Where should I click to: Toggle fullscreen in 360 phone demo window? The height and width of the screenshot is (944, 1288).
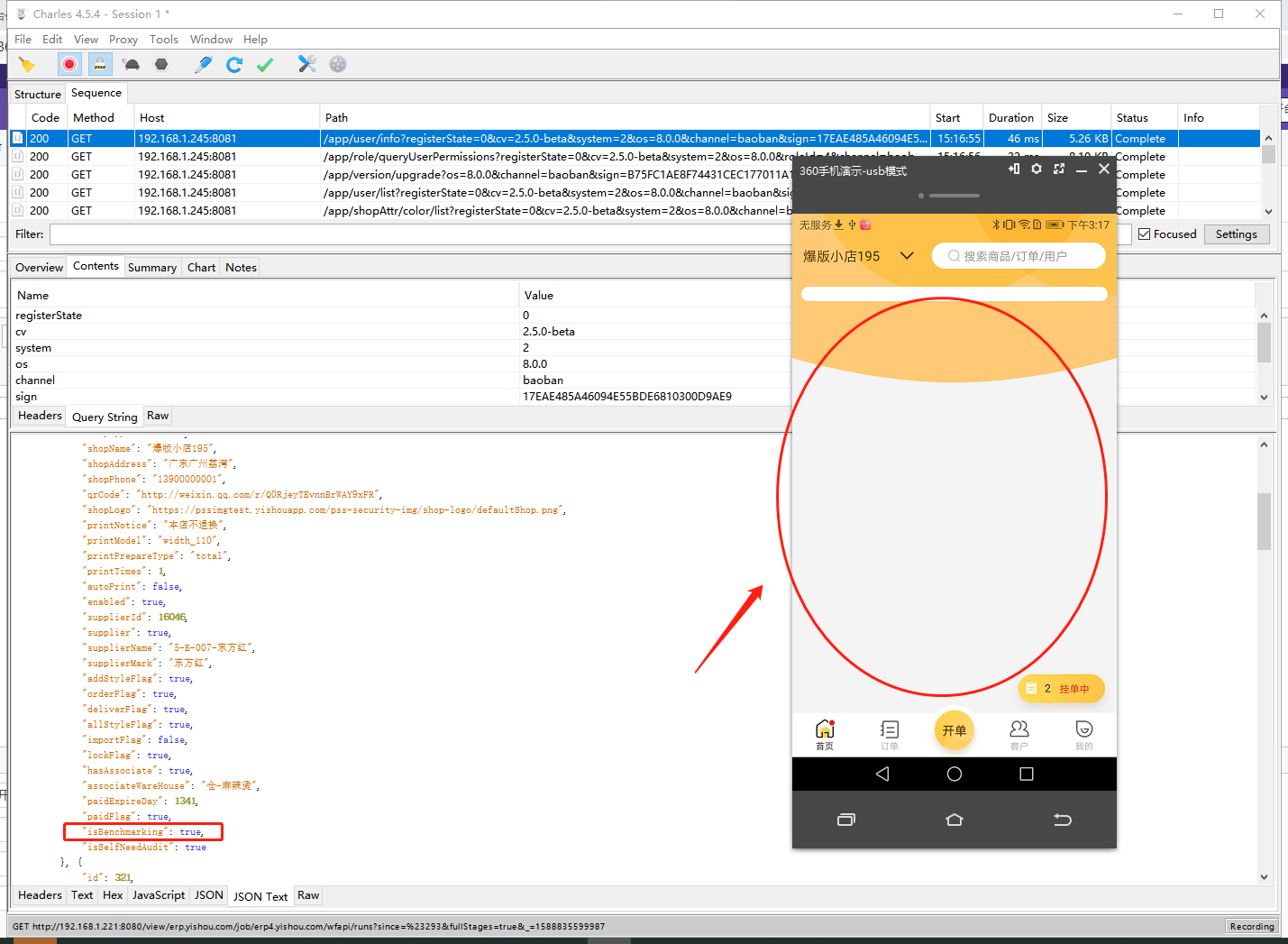tap(1059, 169)
